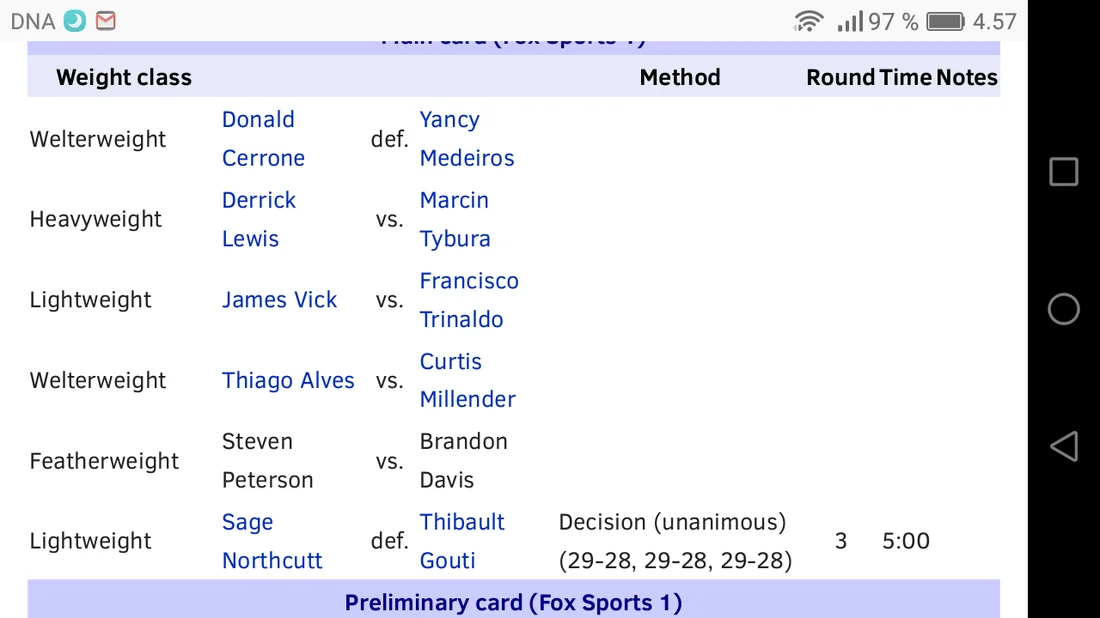Tap the cellular signal bars icon
Viewport: 1100px width, 618px height.
click(850, 21)
